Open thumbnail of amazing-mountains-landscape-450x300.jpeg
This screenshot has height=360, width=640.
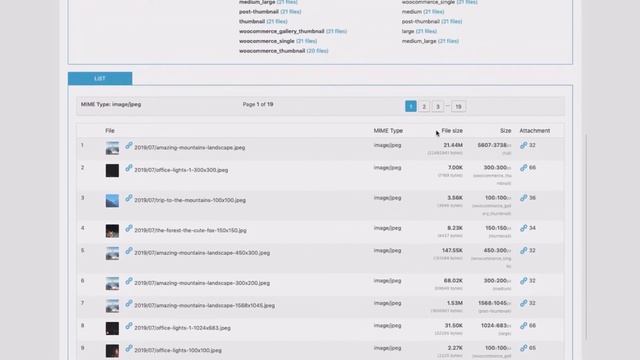point(112,253)
